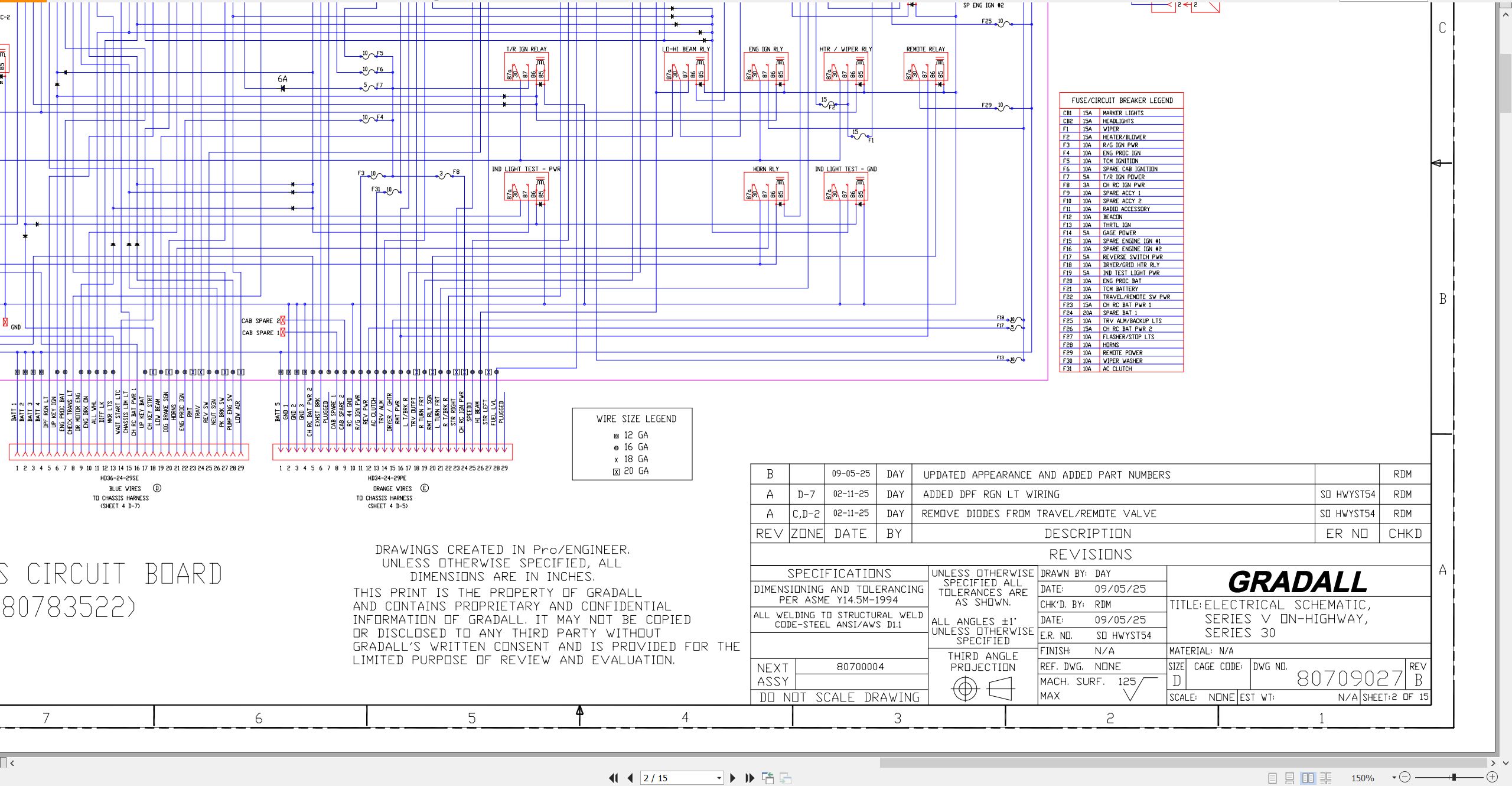Click 'REMOVE DIODES FROM TRAVEL/REMOTE VALVE' revision
Screen dimensions: 1512x786
(x=1039, y=514)
